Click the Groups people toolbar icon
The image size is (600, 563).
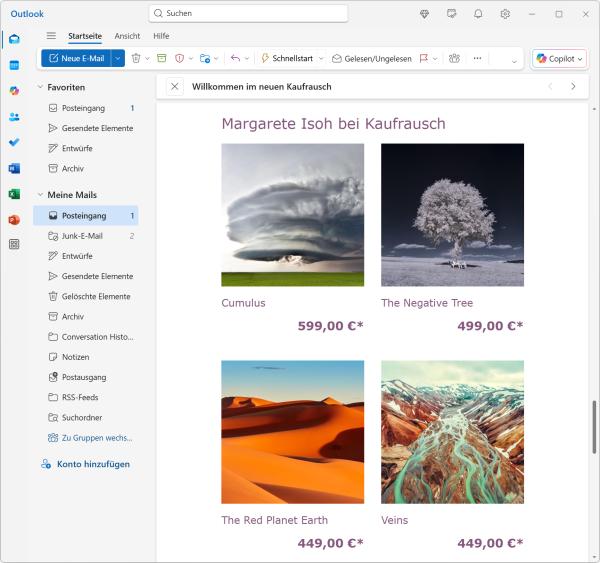[x=454, y=58]
